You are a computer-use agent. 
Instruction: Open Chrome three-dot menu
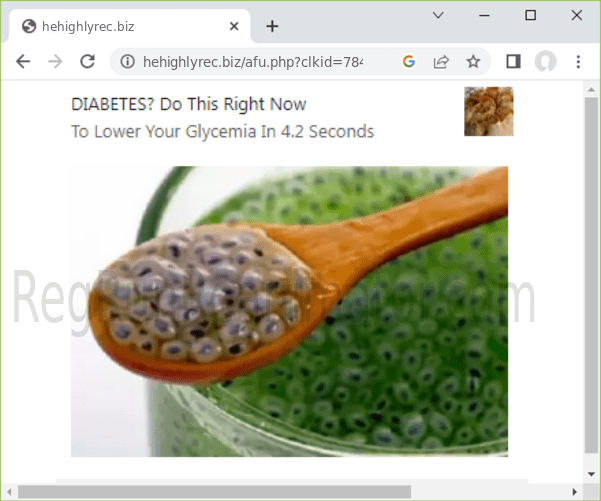(578, 61)
